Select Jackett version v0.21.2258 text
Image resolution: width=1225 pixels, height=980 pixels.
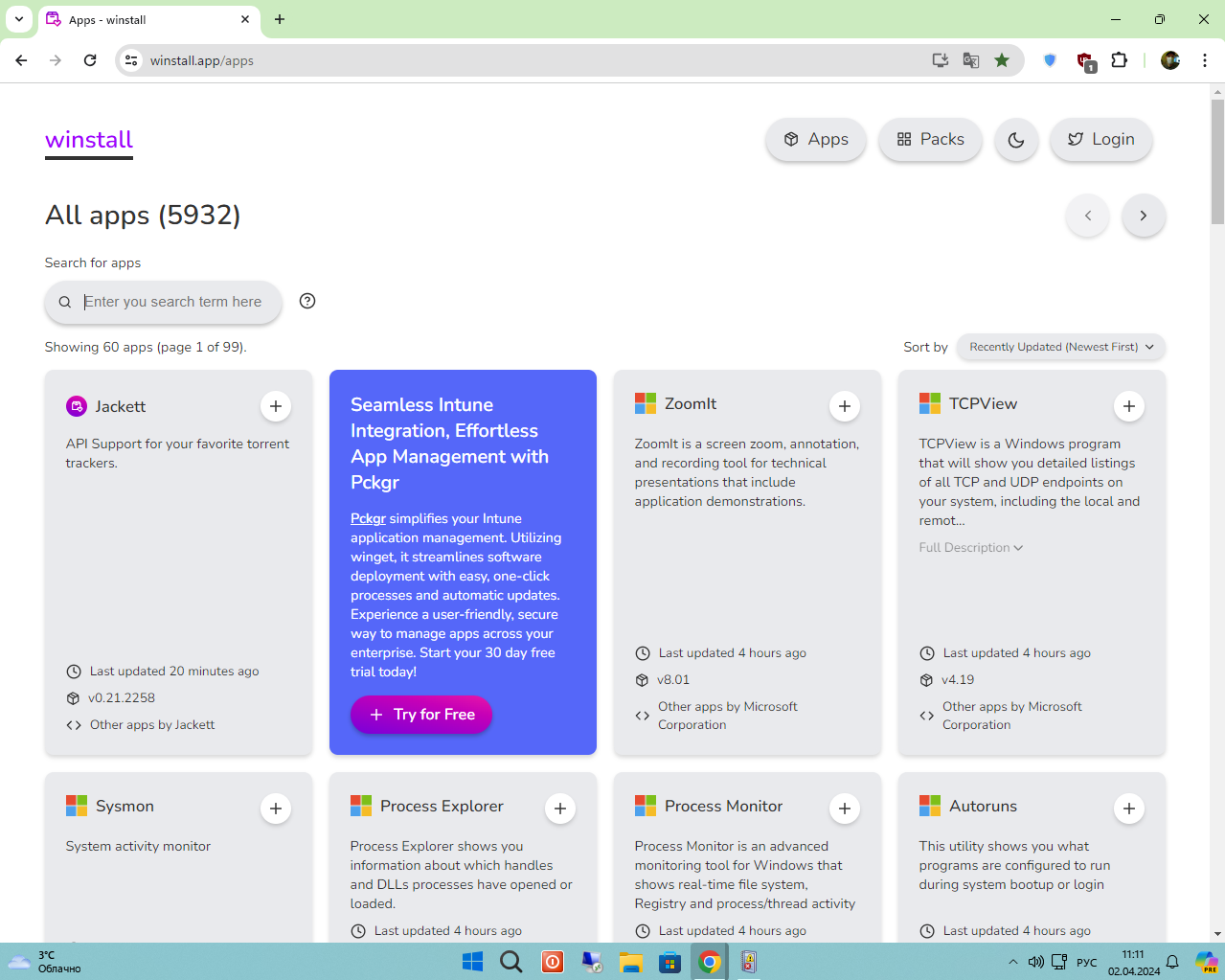click(122, 698)
